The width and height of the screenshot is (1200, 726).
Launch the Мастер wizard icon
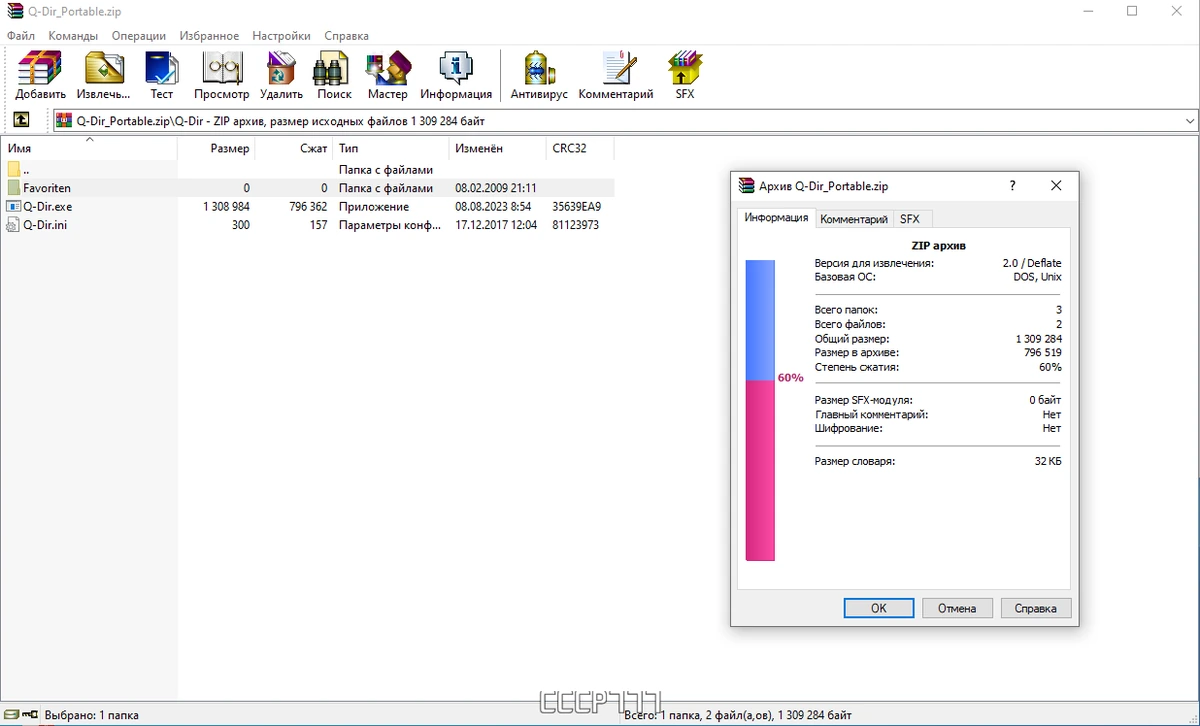point(387,68)
